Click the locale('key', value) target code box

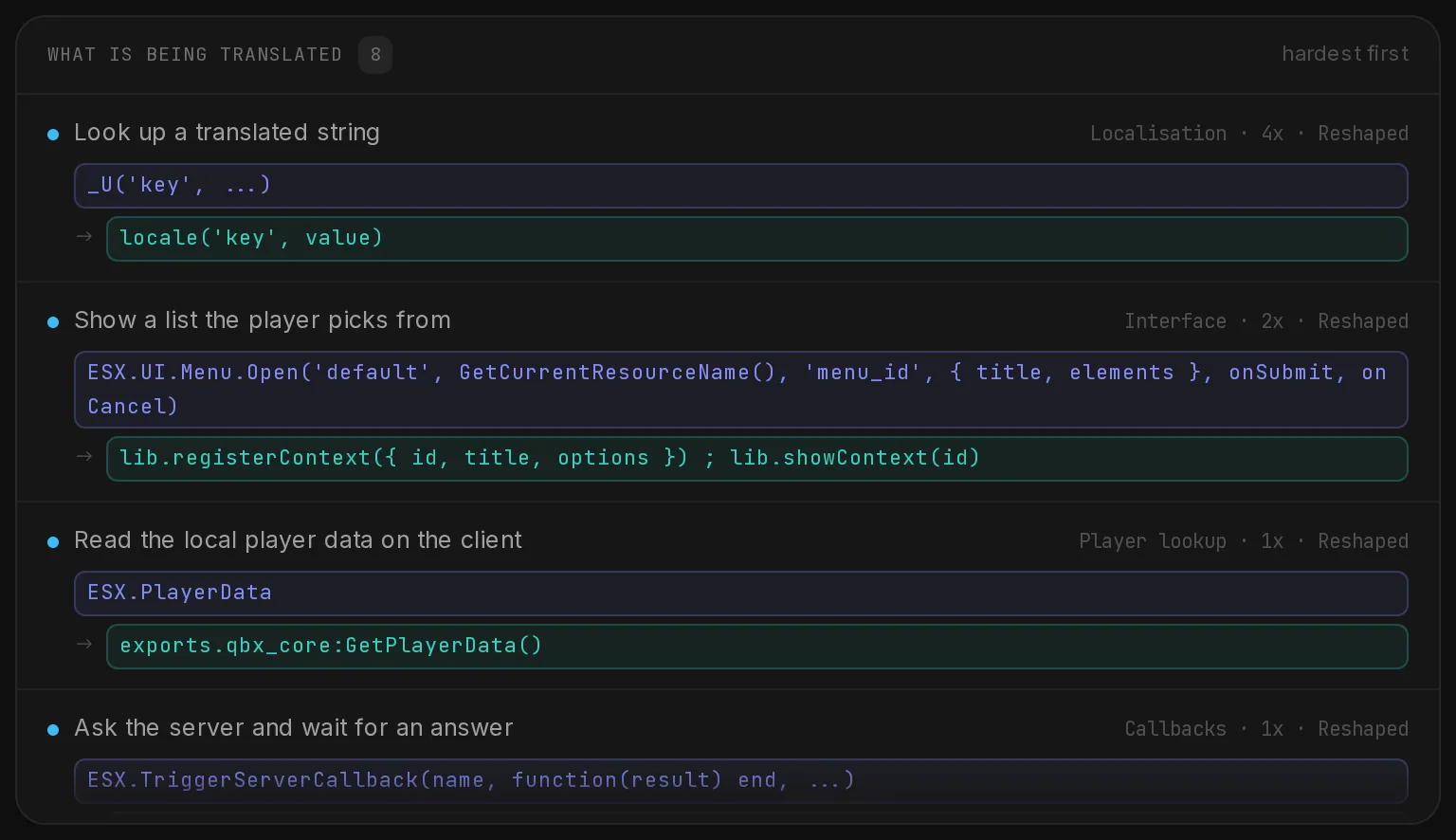(x=757, y=239)
